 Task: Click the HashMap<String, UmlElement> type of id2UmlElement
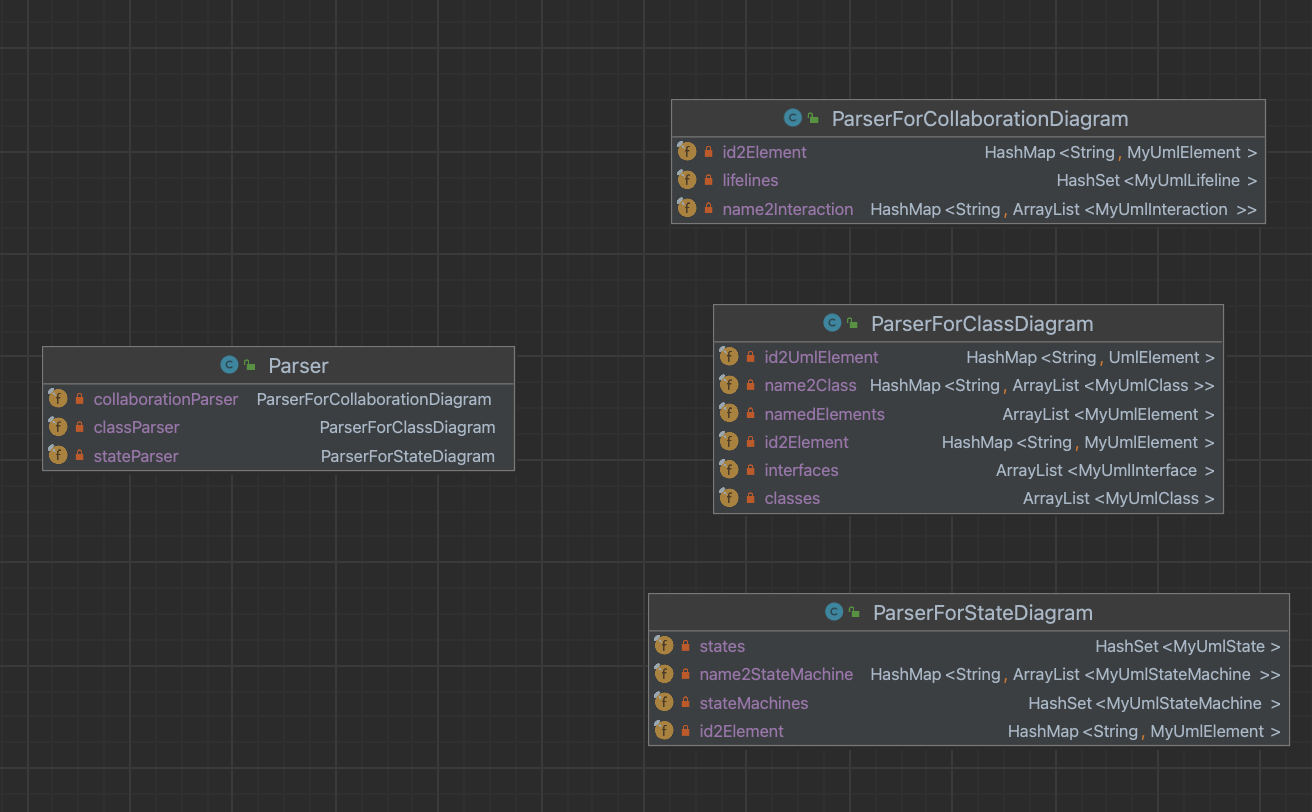[x=1091, y=357]
